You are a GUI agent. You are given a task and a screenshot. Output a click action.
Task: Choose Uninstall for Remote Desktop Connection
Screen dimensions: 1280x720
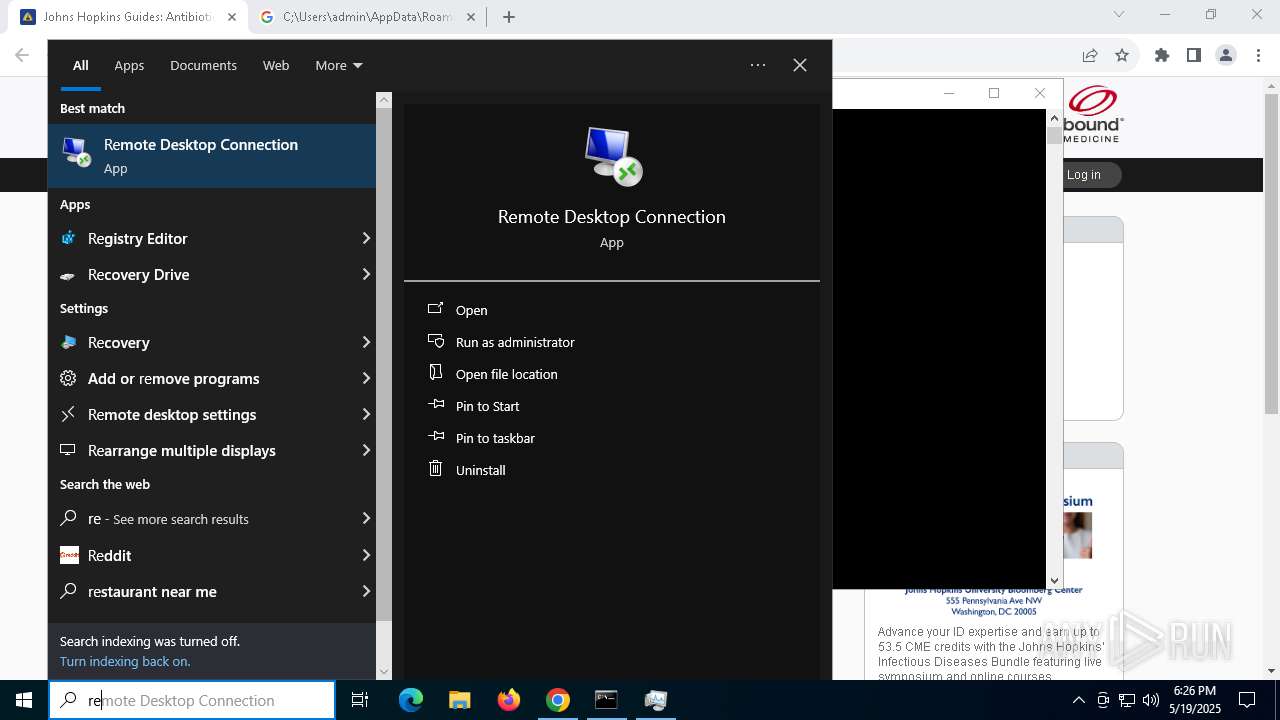[x=481, y=470]
